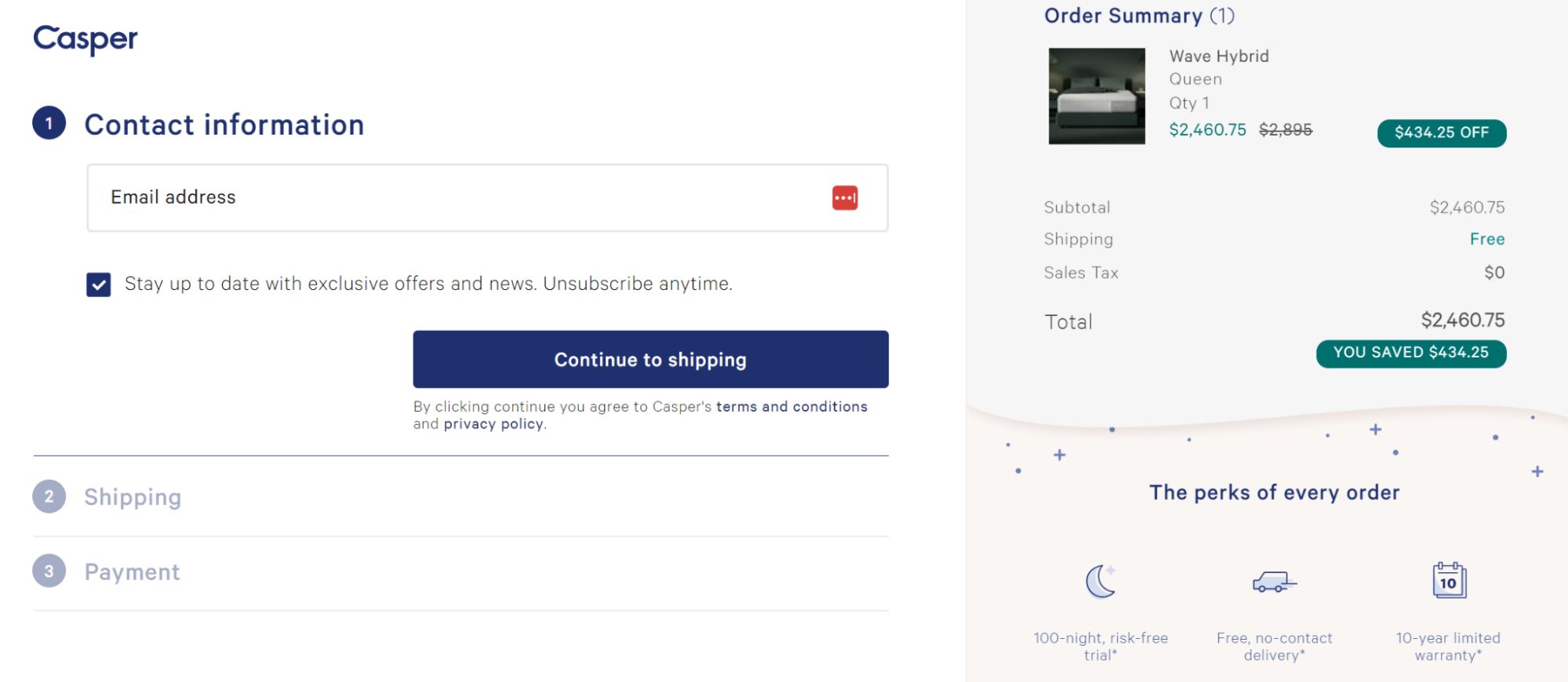
Task: Expand the Payment section
Action: coord(132,571)
